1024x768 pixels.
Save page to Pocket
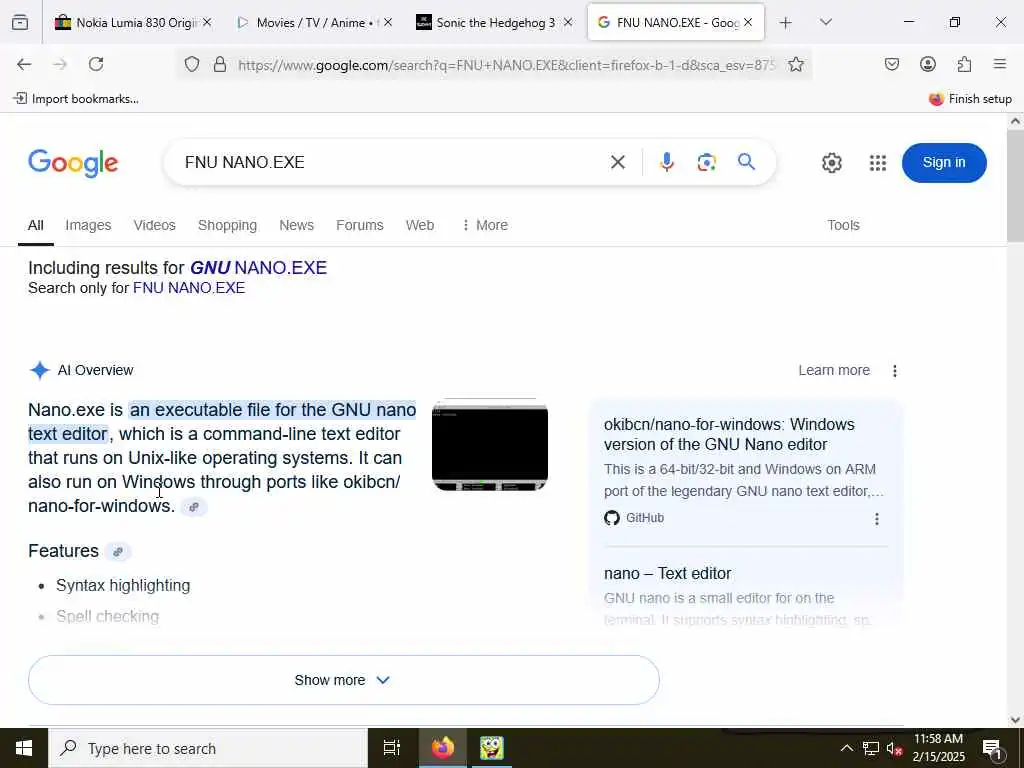coord(892,64)
